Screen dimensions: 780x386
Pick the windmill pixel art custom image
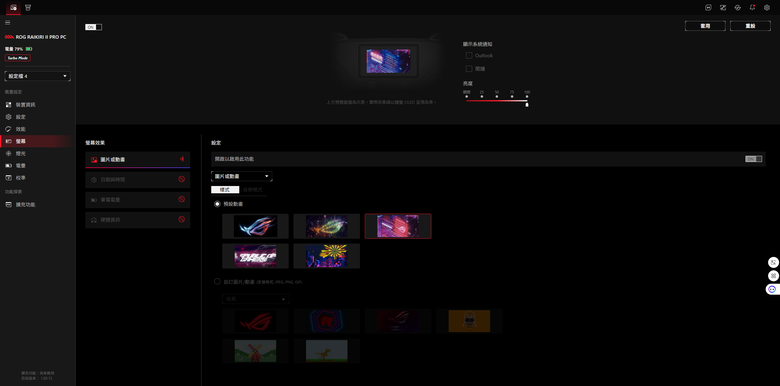tap(256, 351)
